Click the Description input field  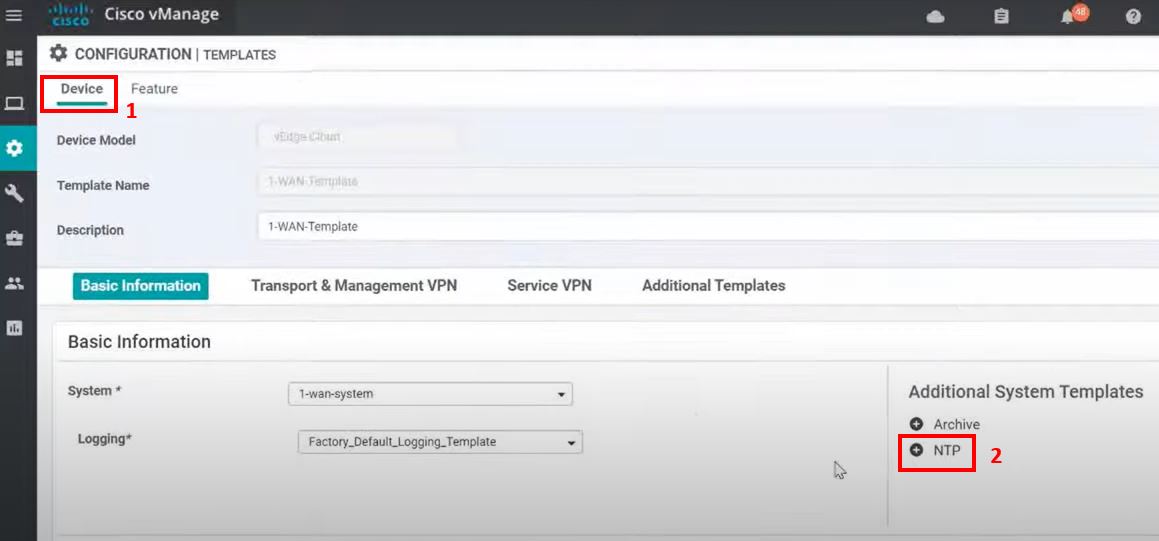[700, 227]
